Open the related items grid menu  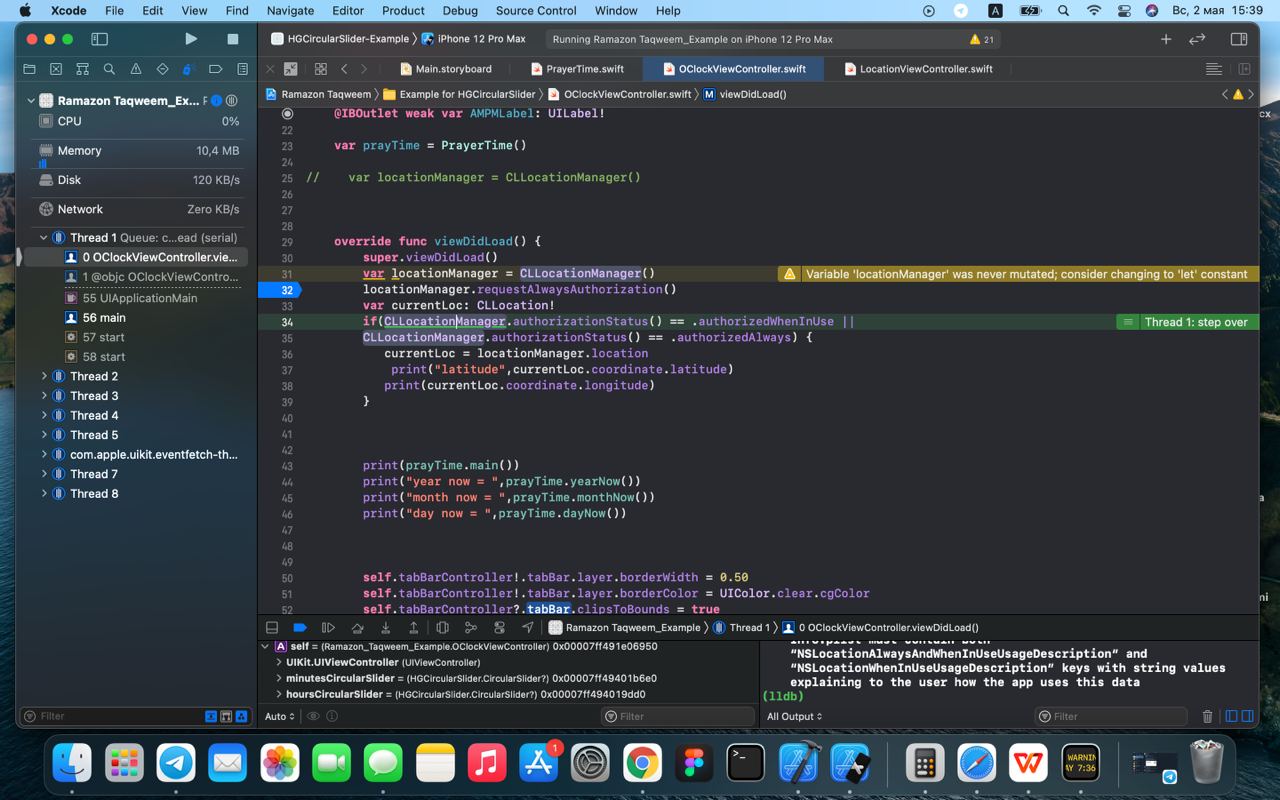click(x=320, y=69)
